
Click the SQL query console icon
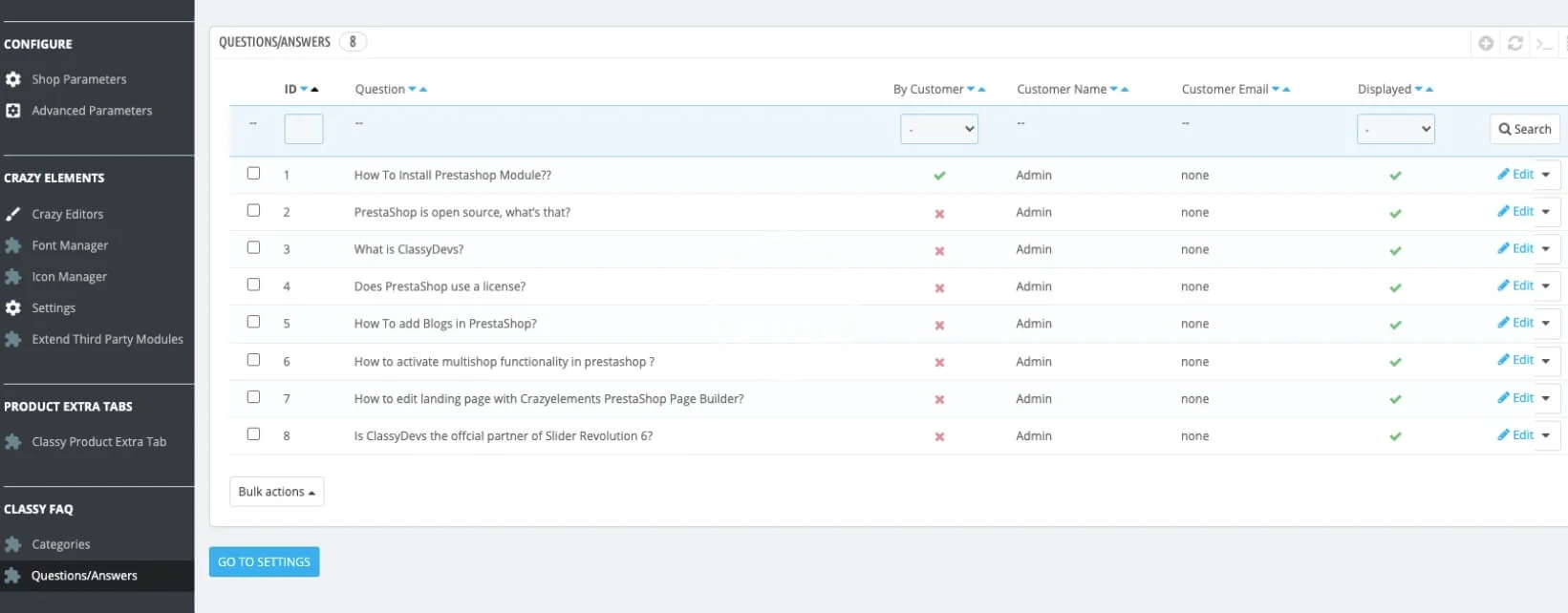click(x=1543, y=43)
